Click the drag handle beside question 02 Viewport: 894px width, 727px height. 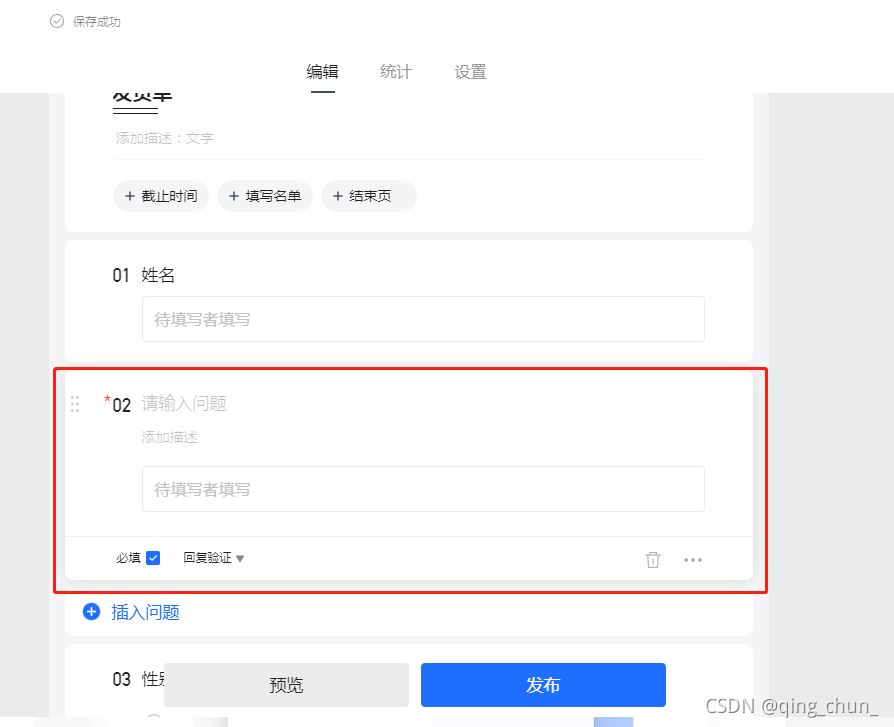[x=75, y=404]
